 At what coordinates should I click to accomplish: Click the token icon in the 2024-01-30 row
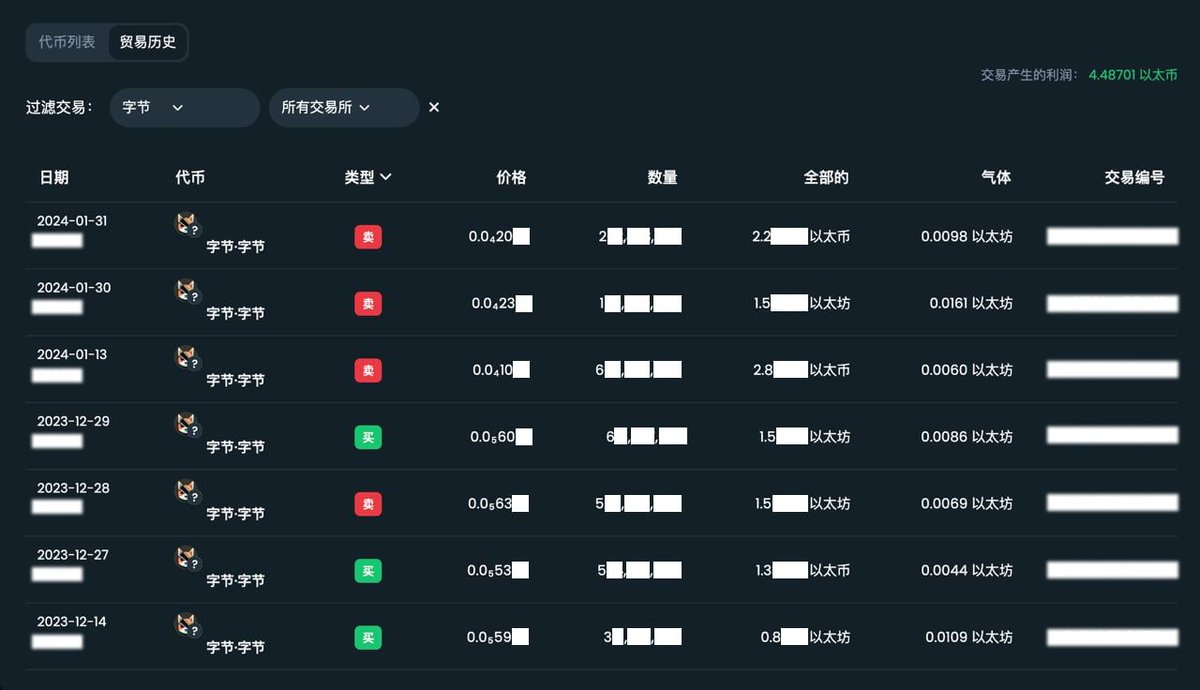coord(187,293)
